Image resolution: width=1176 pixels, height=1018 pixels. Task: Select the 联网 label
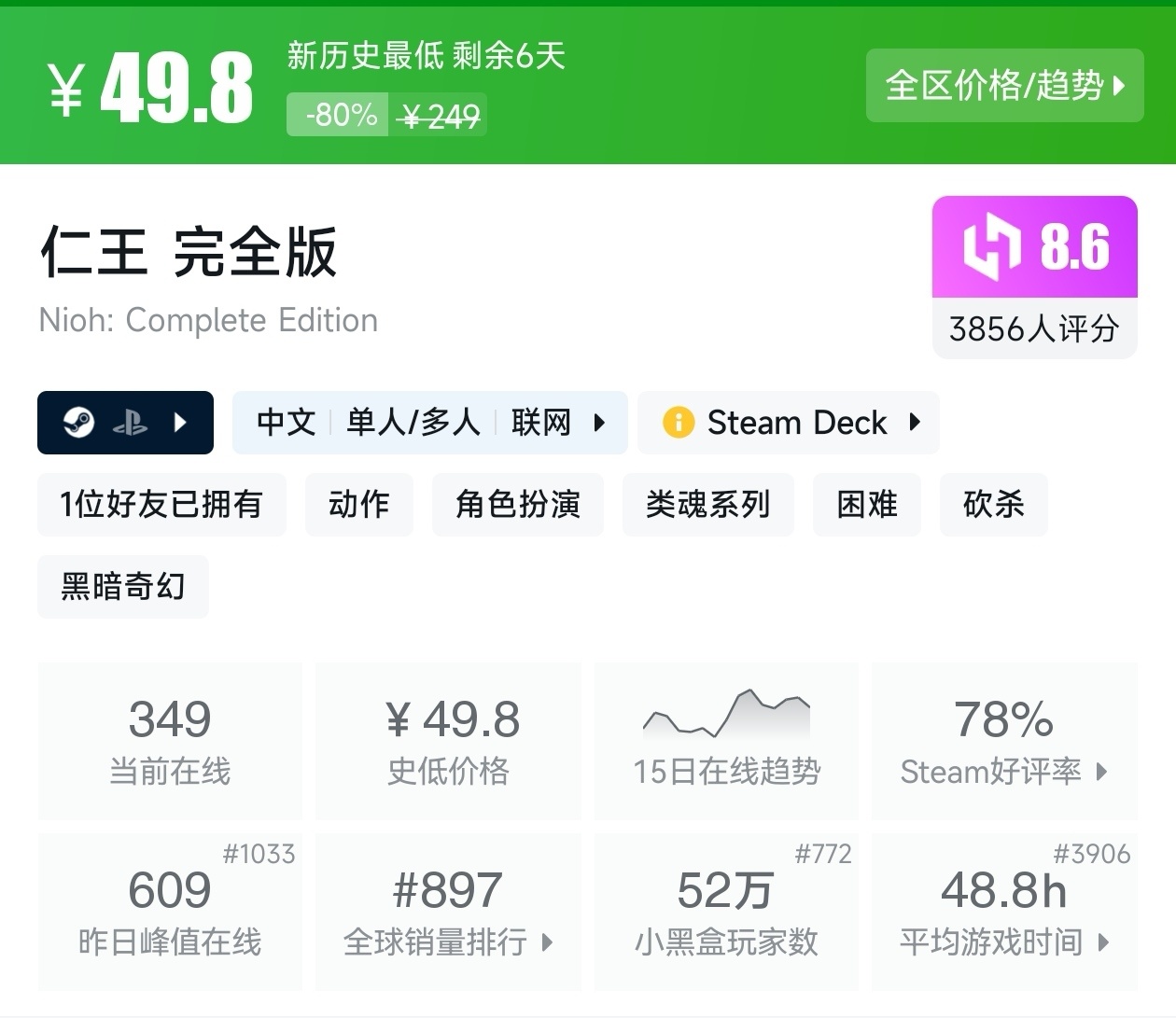(540, 423)
